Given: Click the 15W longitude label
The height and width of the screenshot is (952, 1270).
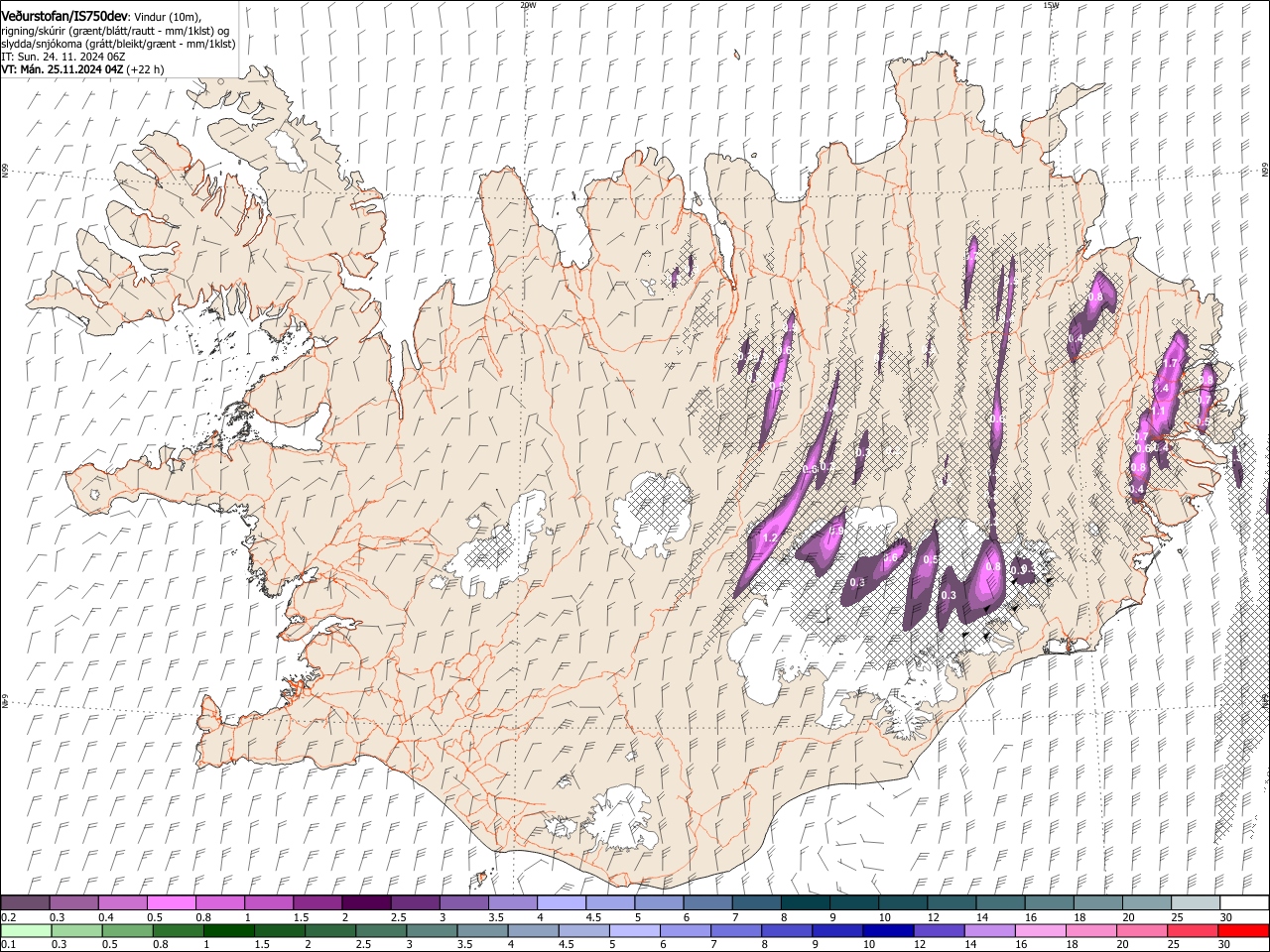Looking at the screenshot, I should (1051, 5).
